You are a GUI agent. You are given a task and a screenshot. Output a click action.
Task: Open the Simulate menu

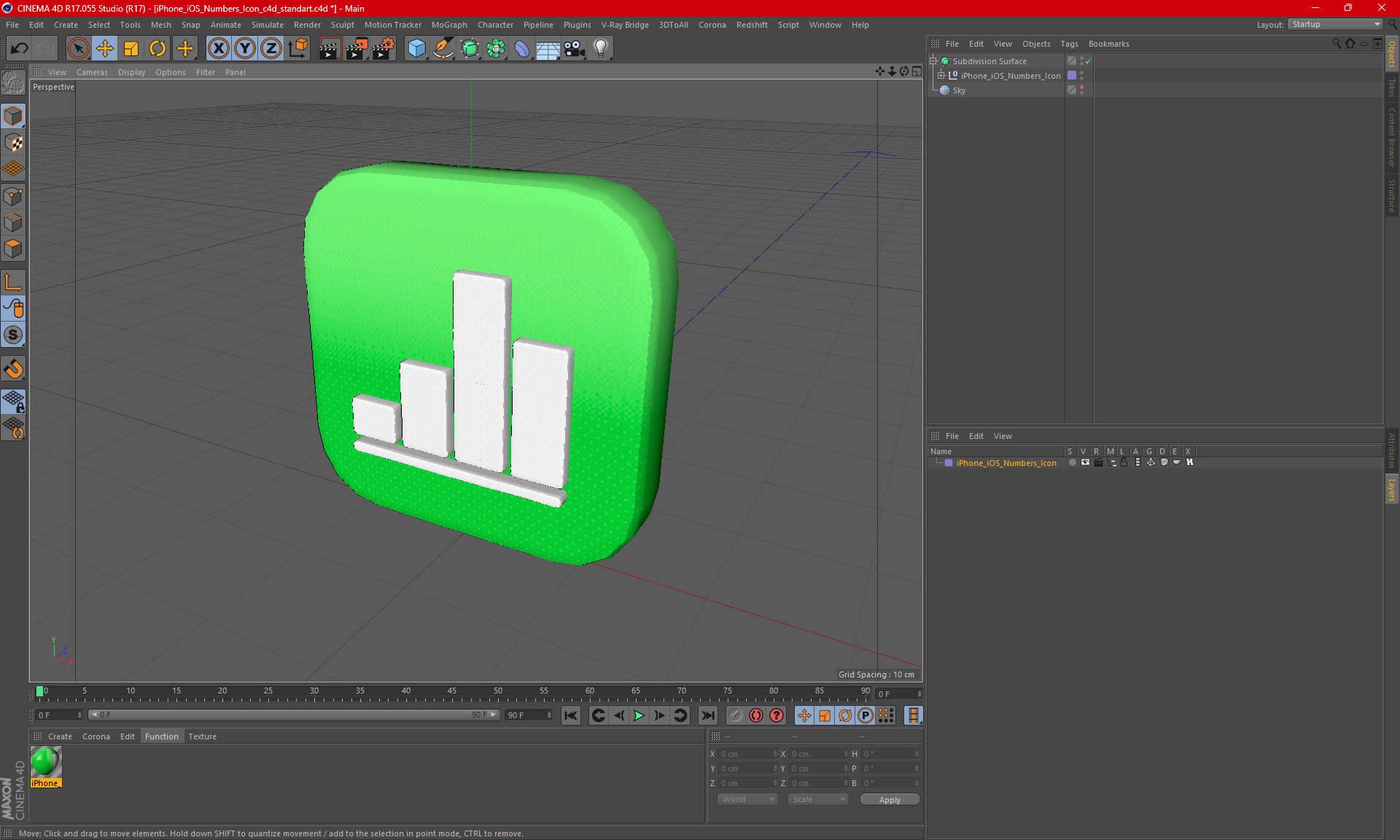pos(267,25)
